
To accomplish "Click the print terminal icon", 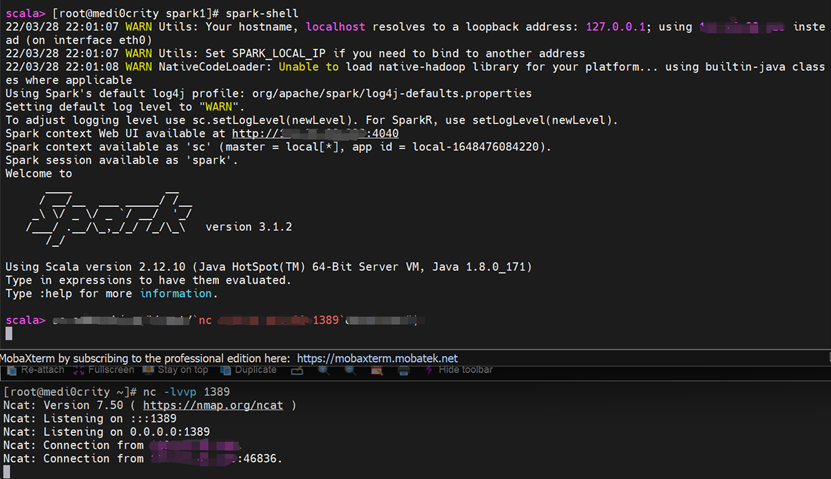I will [x=404, y=370].
